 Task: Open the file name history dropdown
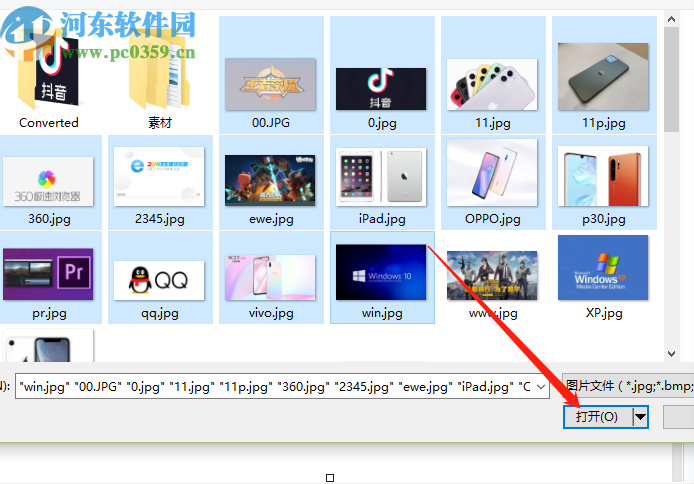[x=541, y=387]
